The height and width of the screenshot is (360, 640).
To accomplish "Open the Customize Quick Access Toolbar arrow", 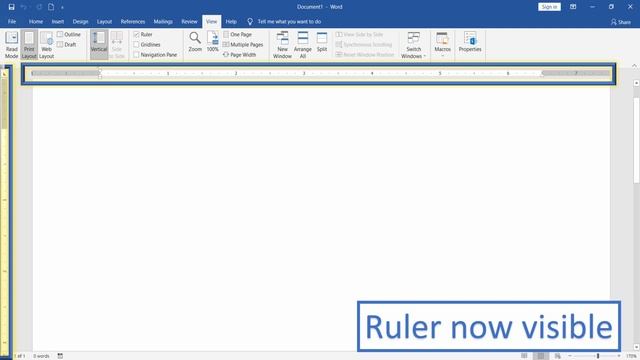I will click(62, 7).
